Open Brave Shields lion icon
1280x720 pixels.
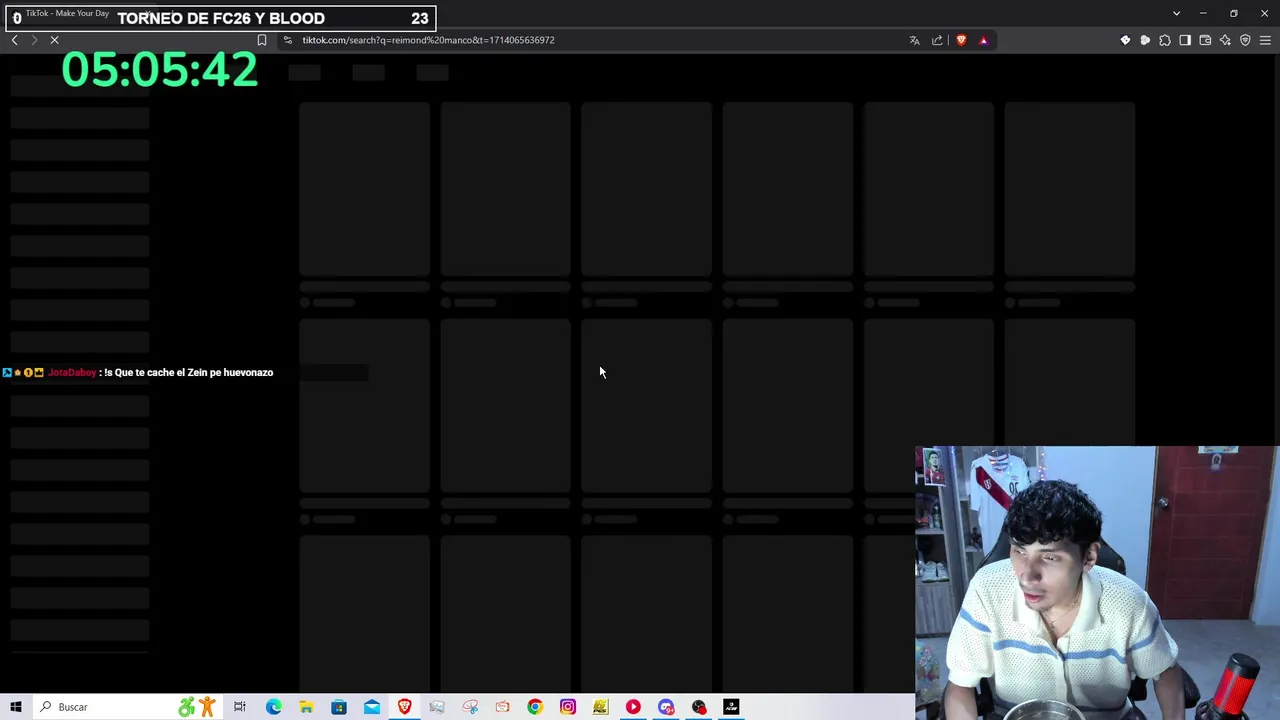[961, 40]
